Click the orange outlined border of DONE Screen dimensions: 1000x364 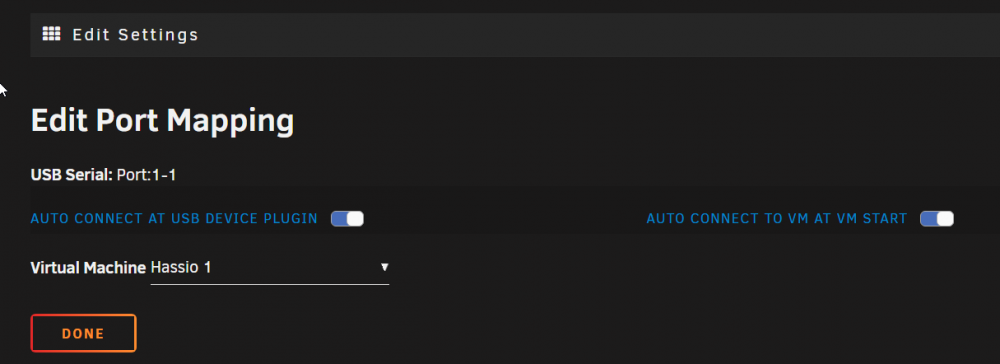84,316
